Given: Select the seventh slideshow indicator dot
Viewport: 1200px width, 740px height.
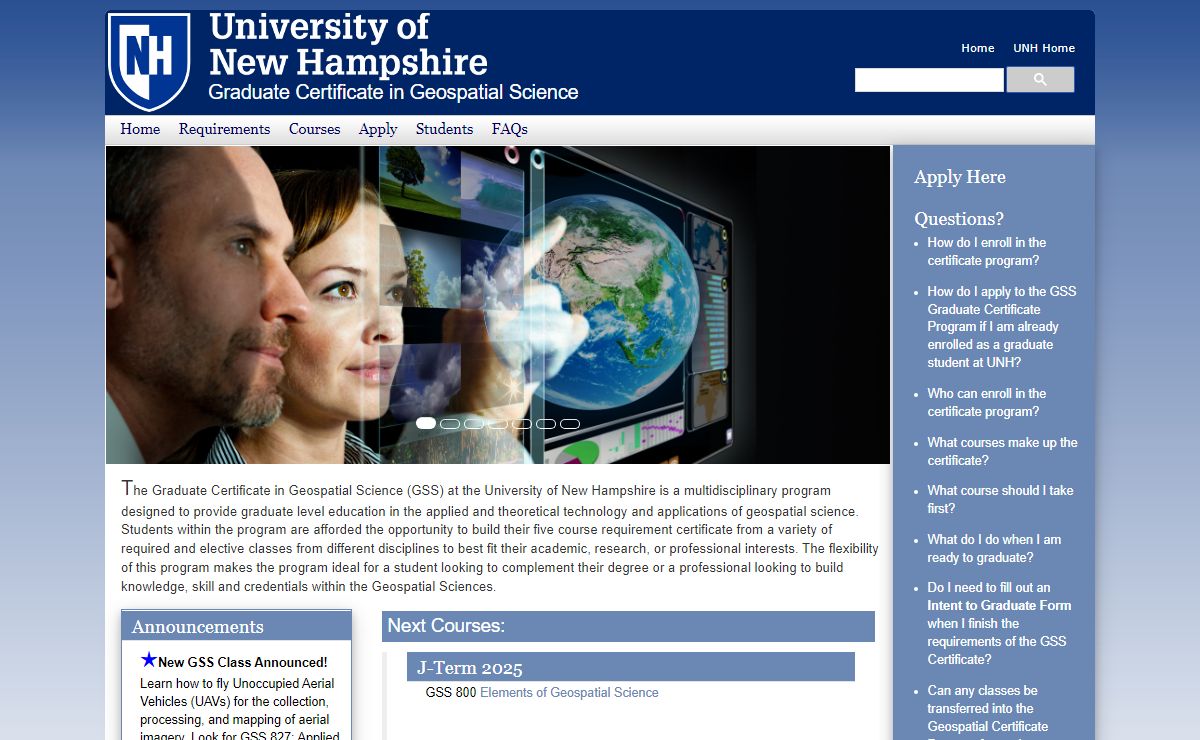Looking at the screenshot, I should tap(570, 424).
